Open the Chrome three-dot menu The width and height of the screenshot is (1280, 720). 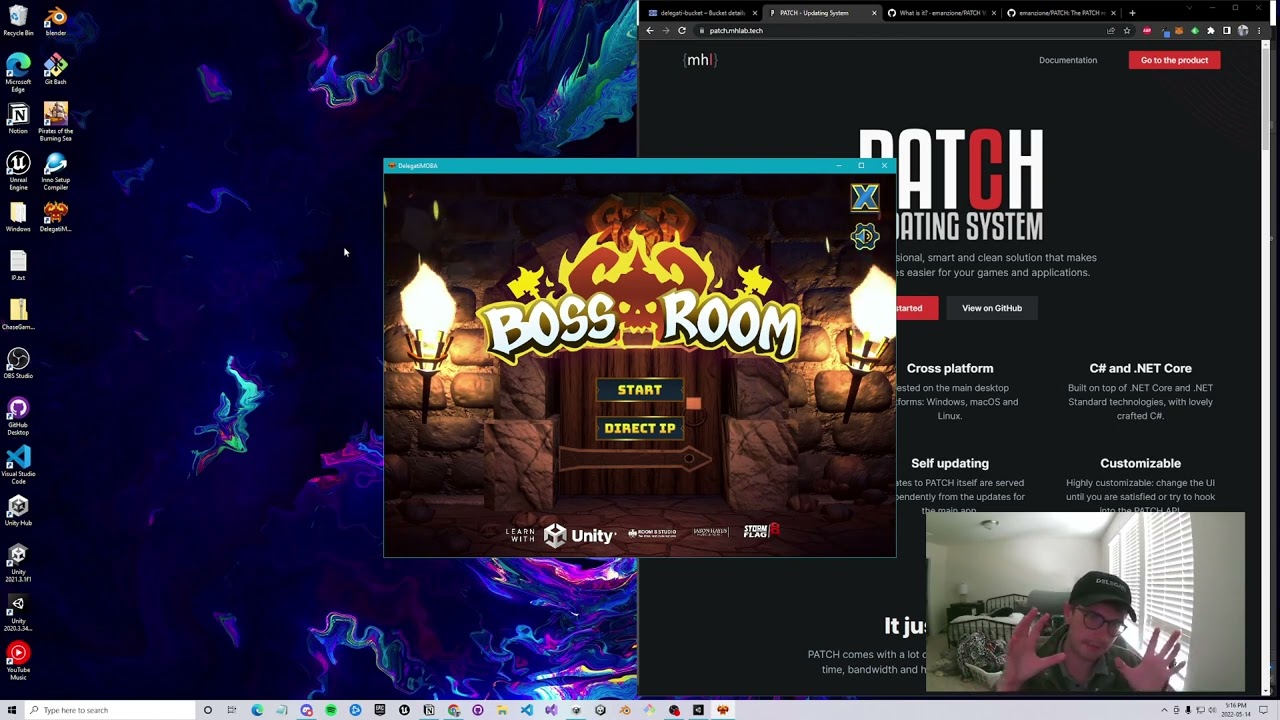(x=1259, y=31)
